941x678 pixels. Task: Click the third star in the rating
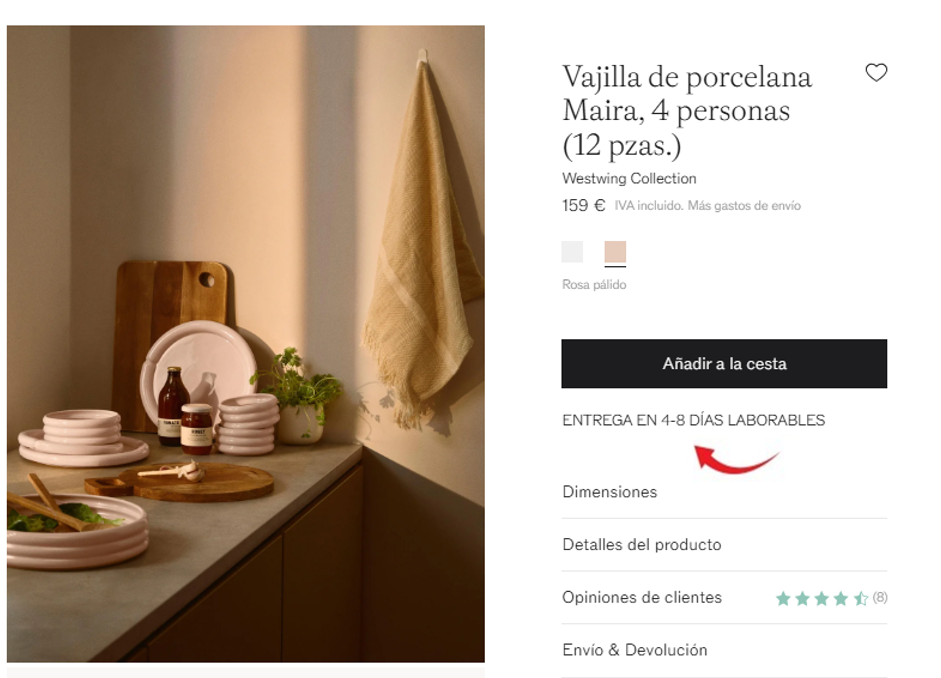[x=822, y=598]
